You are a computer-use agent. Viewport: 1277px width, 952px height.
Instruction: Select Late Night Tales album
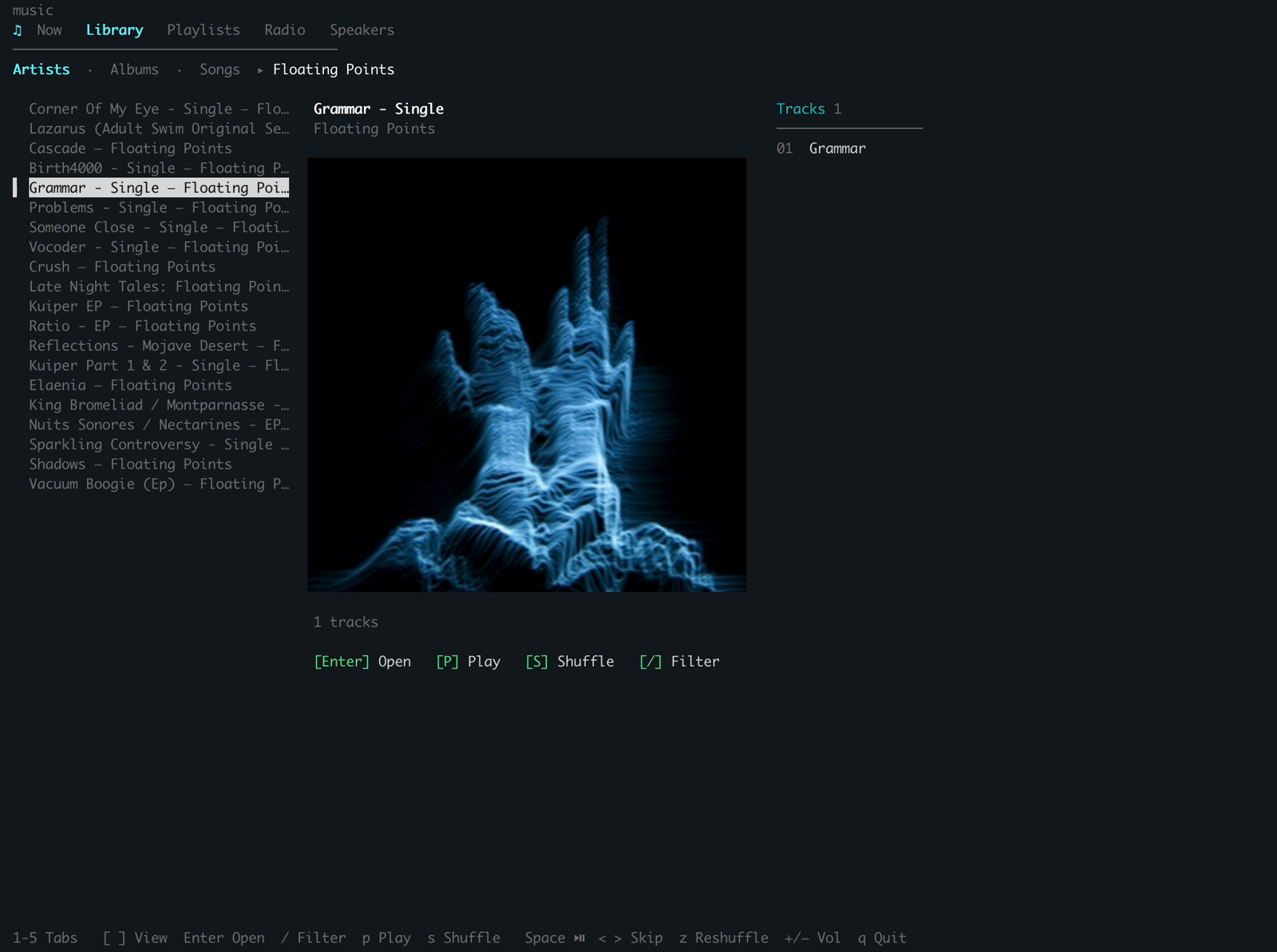point(159,286)
